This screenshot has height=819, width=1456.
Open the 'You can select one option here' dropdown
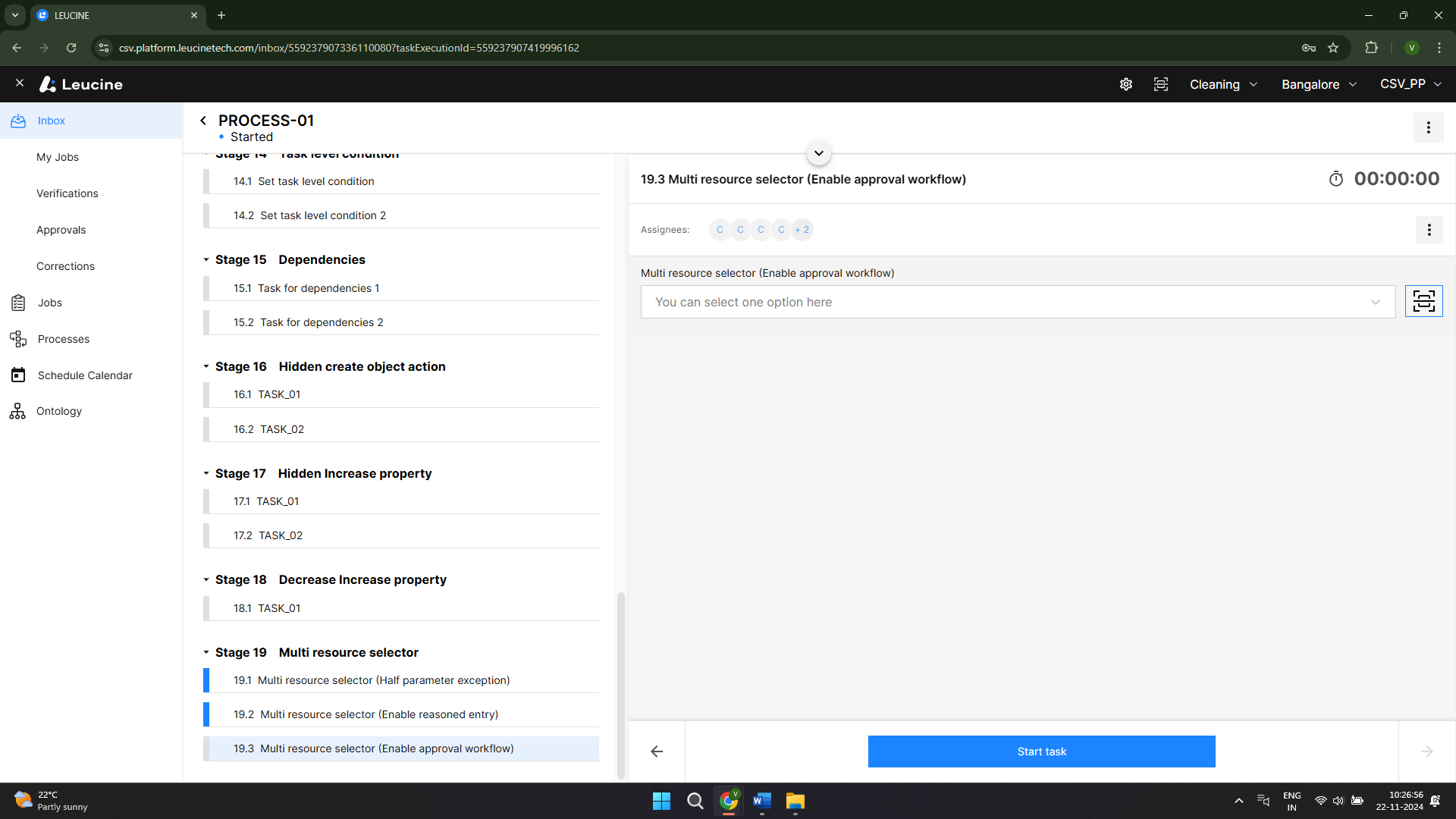[1016, 302]
